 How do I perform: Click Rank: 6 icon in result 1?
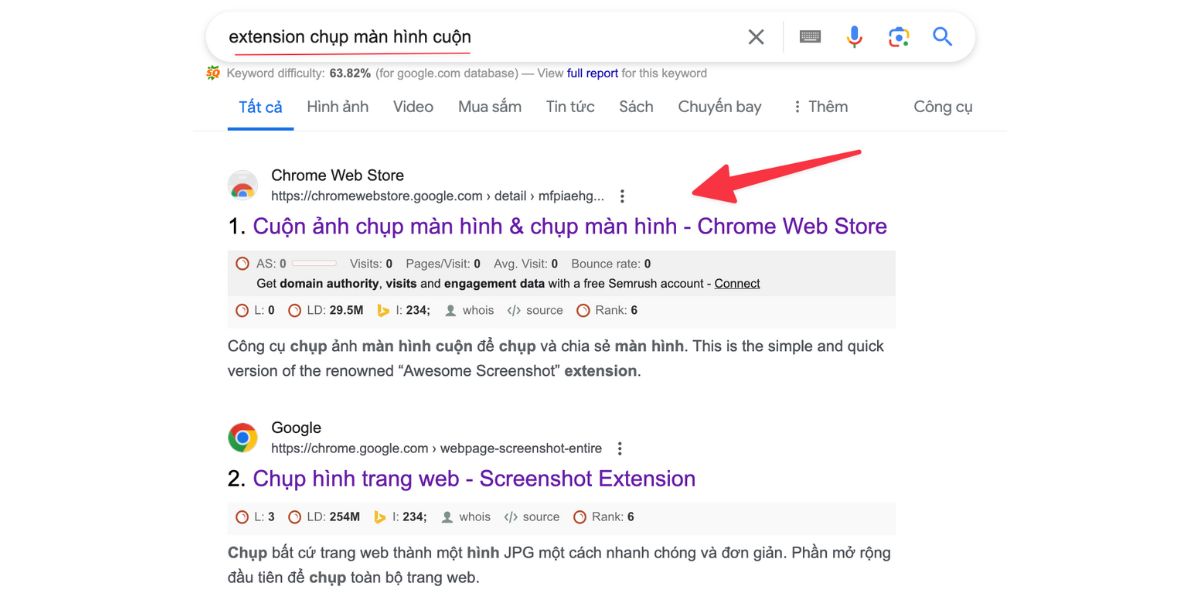point(583,311)
